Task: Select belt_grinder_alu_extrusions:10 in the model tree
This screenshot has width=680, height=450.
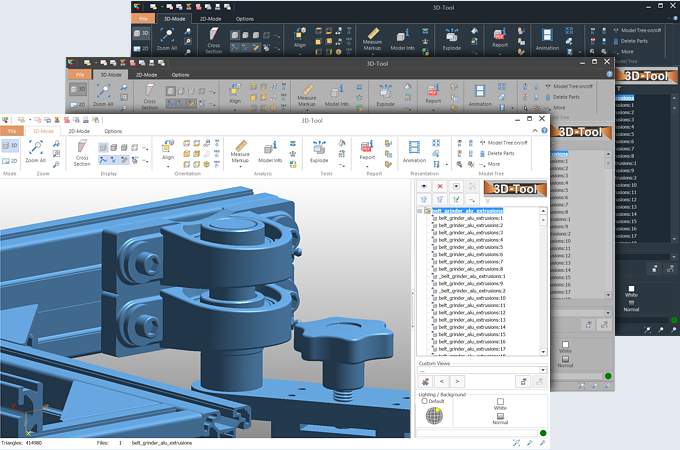Action: click(470, 298)
